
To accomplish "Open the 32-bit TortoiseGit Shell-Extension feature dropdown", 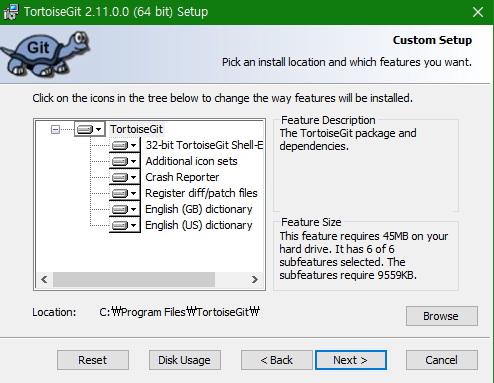I will (125, 145).
